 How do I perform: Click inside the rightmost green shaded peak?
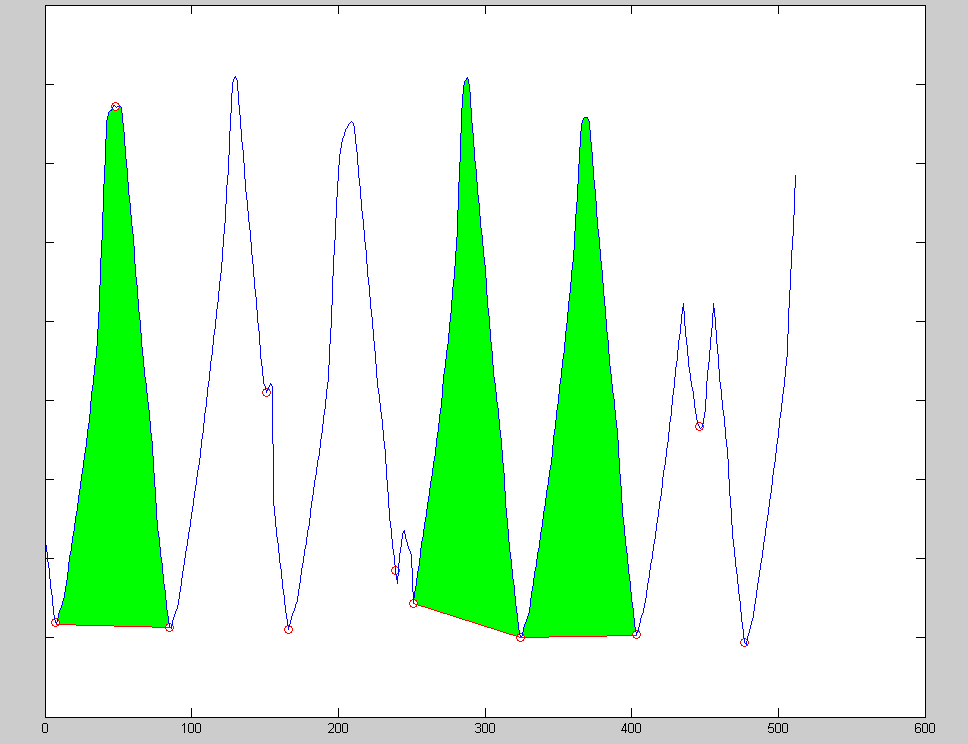583,450
